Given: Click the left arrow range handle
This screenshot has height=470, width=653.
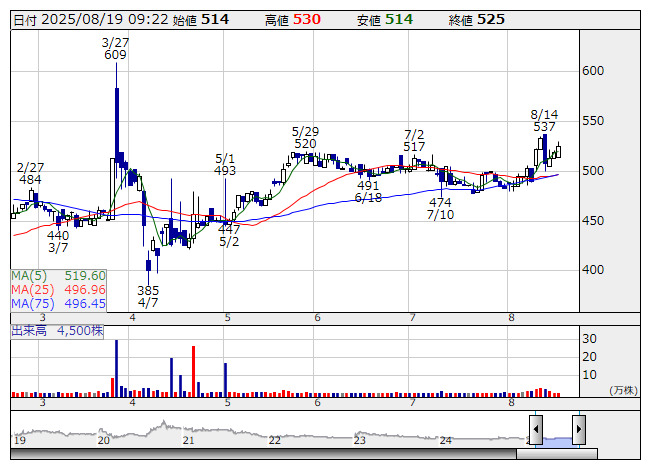Looking at the screenshot, I should coord(536,429).
